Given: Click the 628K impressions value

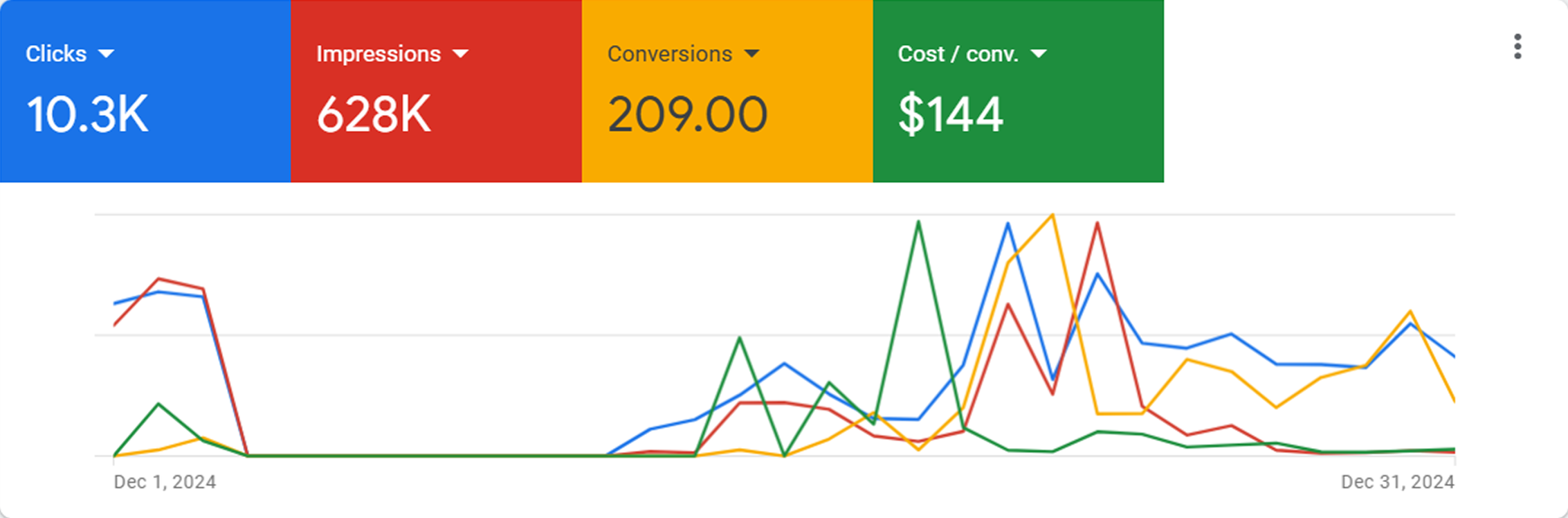Looking at the screenshot, I should click(374, 114).
